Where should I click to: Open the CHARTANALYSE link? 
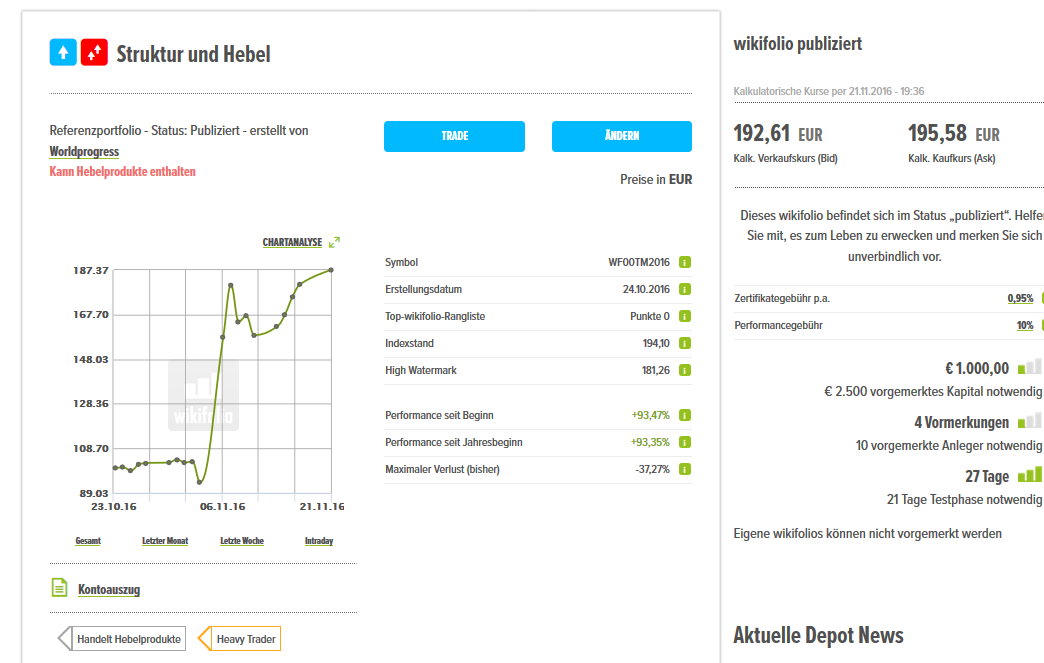292,243
